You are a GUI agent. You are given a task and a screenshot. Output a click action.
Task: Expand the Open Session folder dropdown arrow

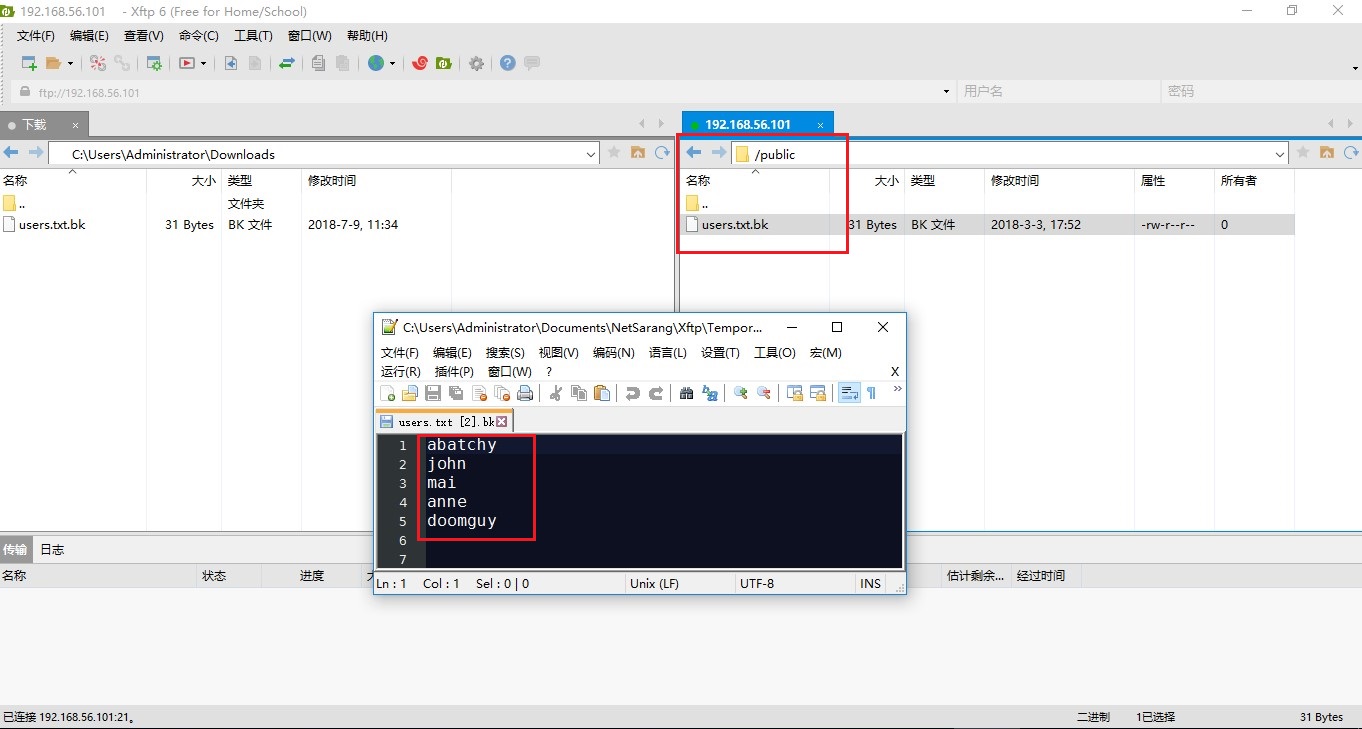coord(70,63)
